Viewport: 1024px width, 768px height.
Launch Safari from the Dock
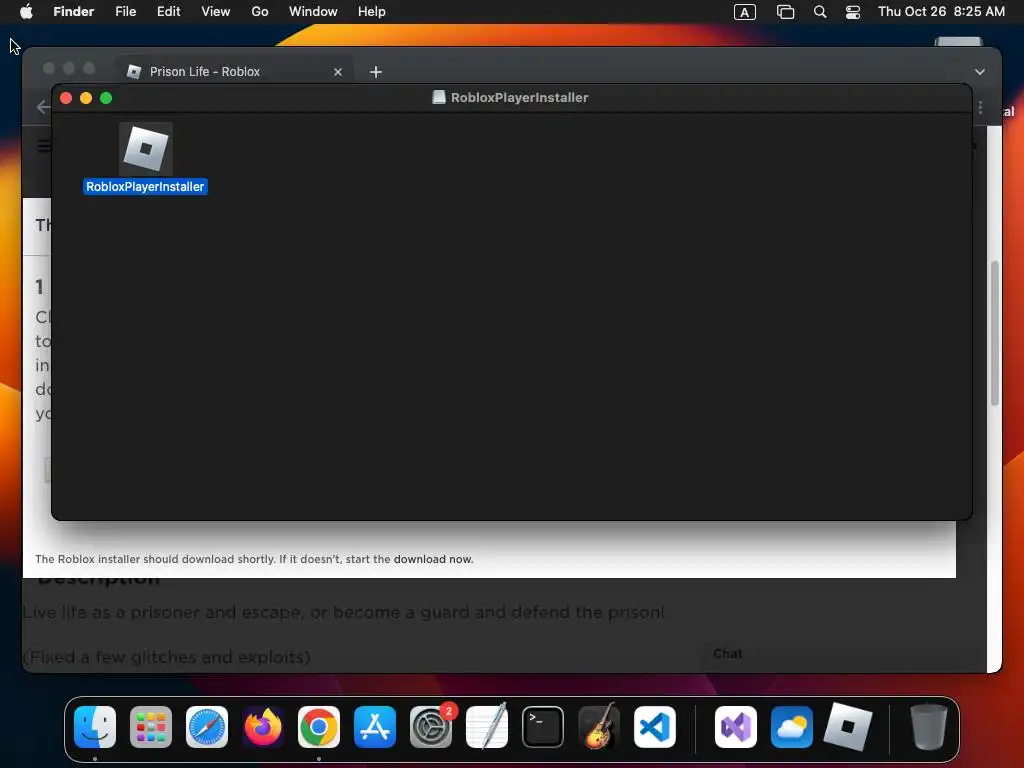pyautogui.click(x=207, y=727)
